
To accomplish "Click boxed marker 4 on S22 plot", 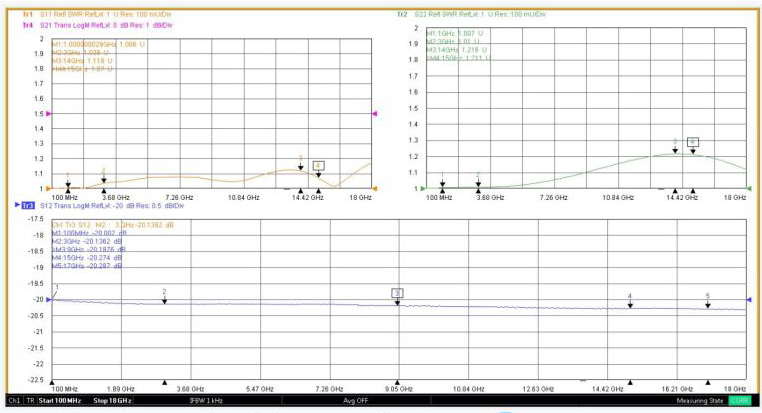I will tap(693, 142).
